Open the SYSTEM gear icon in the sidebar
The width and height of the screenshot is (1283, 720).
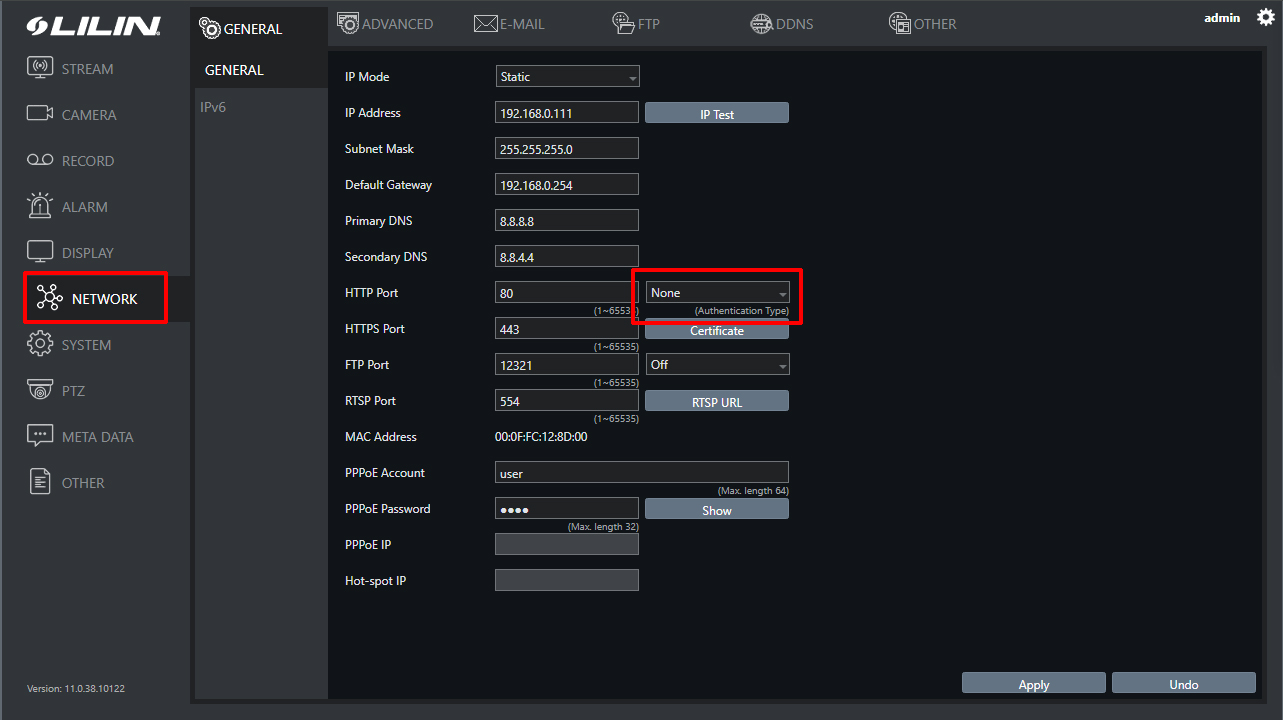(x=40, y=344)
